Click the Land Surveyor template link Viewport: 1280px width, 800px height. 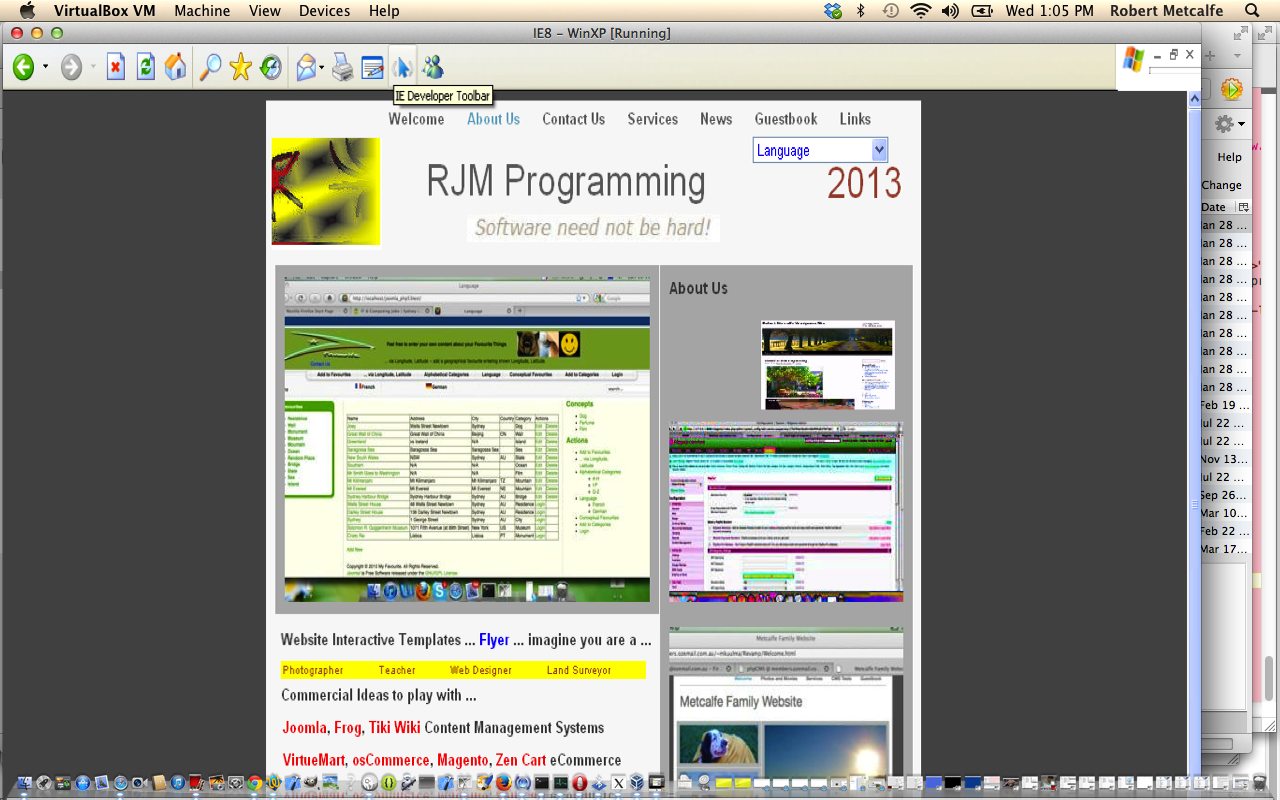point(579,670)
